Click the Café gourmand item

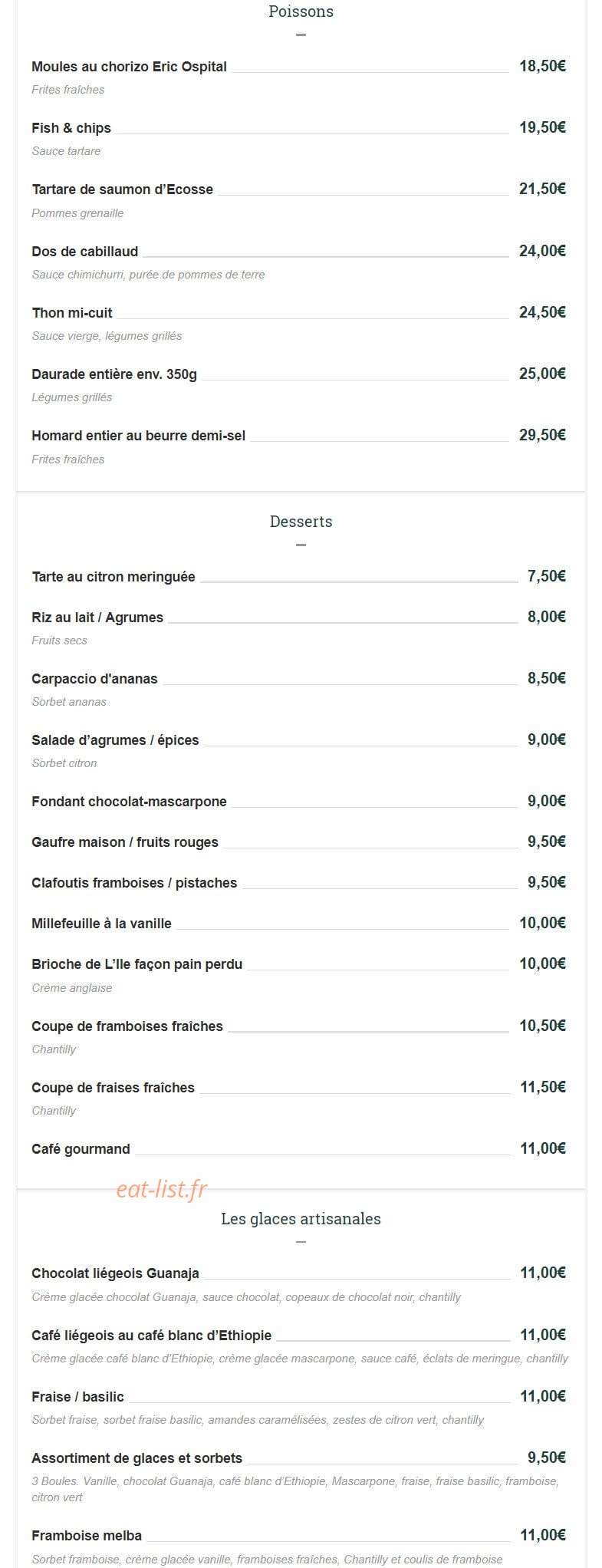[81, 1149]
